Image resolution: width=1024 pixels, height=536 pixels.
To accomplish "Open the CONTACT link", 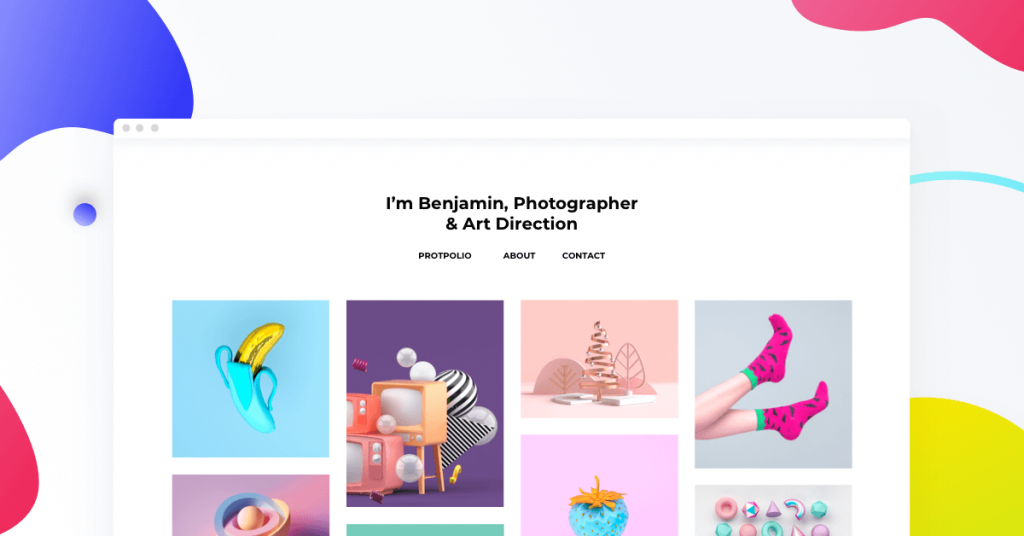I will (583, 255).
